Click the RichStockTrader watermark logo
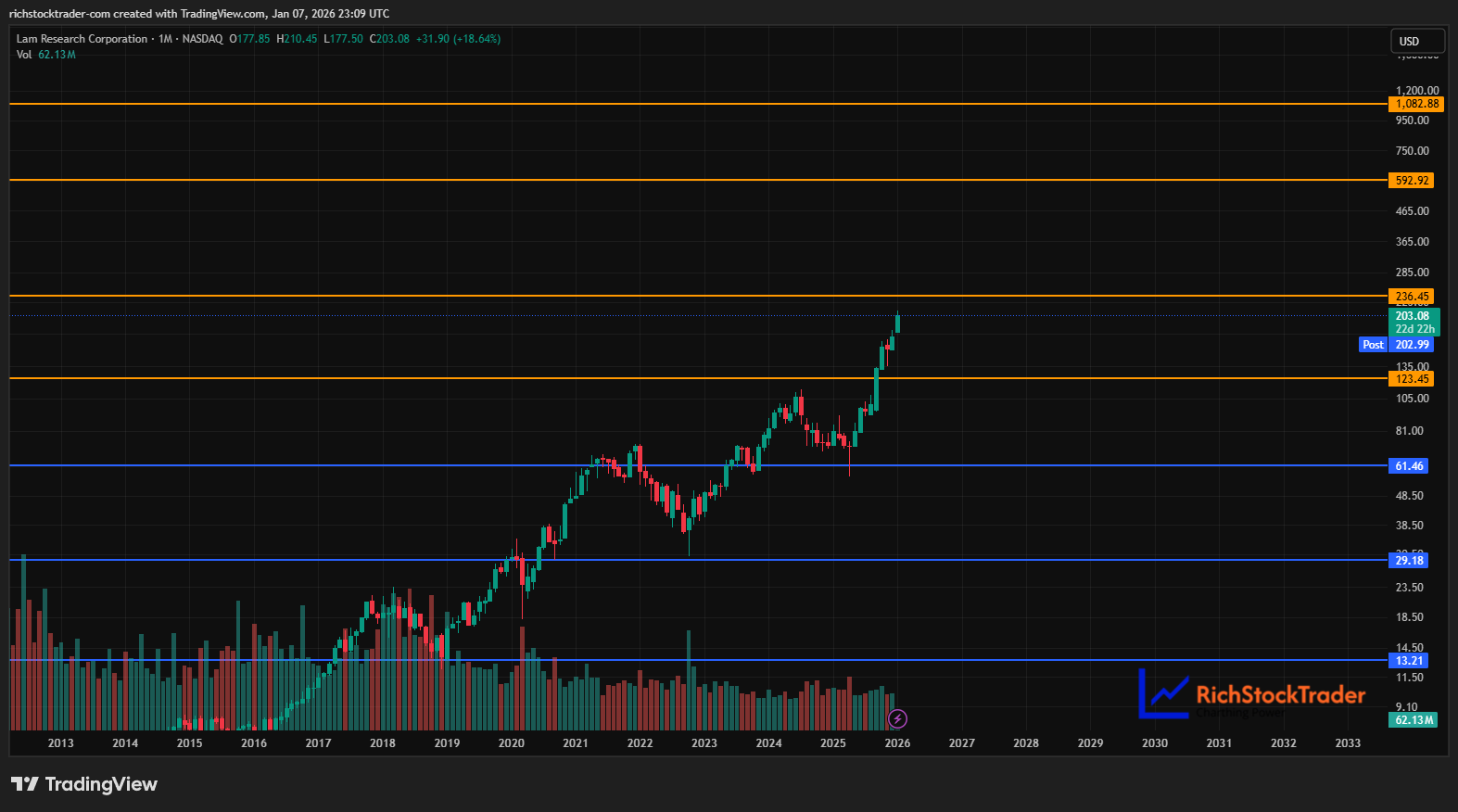Screen dimensions: 1458x812 tap(1251, 694)
